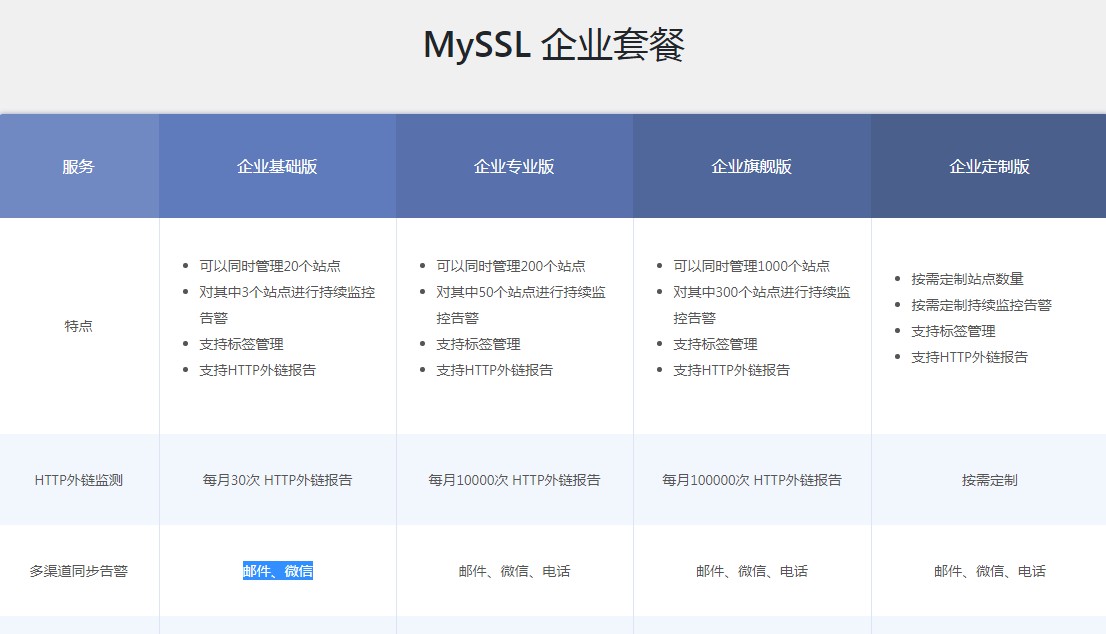Click 邮件、微信、电话 in 企业定制版 column
The image size is (1106, 634).
coord(990,571)
